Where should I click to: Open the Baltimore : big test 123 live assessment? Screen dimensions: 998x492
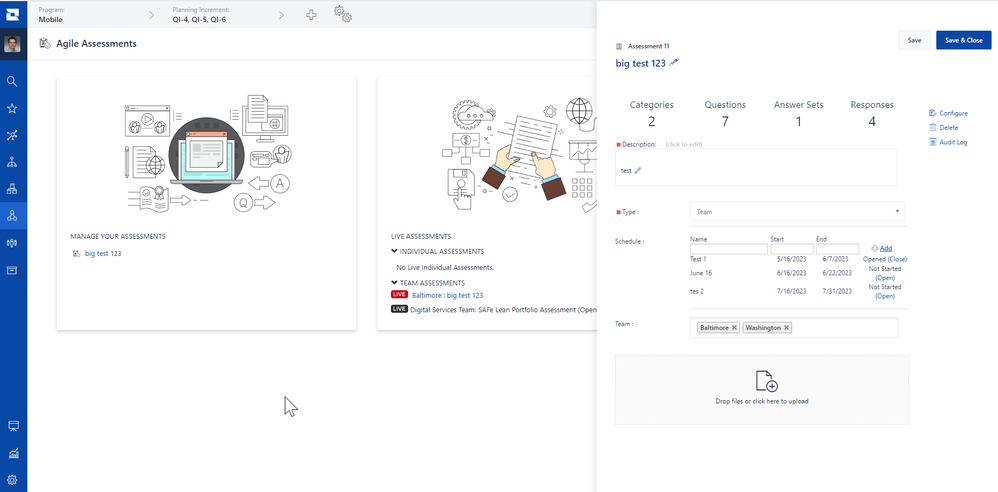(x=447, y=295)
